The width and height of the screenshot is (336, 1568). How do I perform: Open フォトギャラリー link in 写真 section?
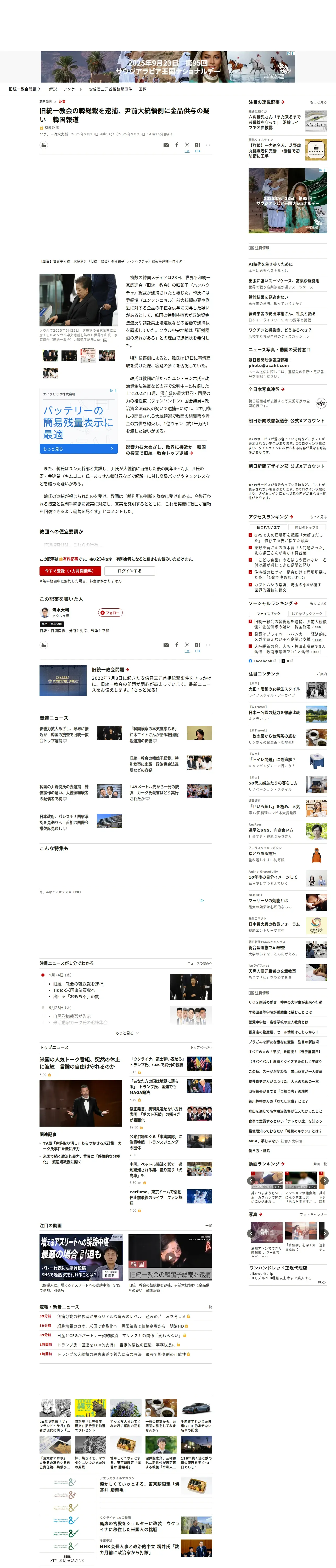point(313,1214)
